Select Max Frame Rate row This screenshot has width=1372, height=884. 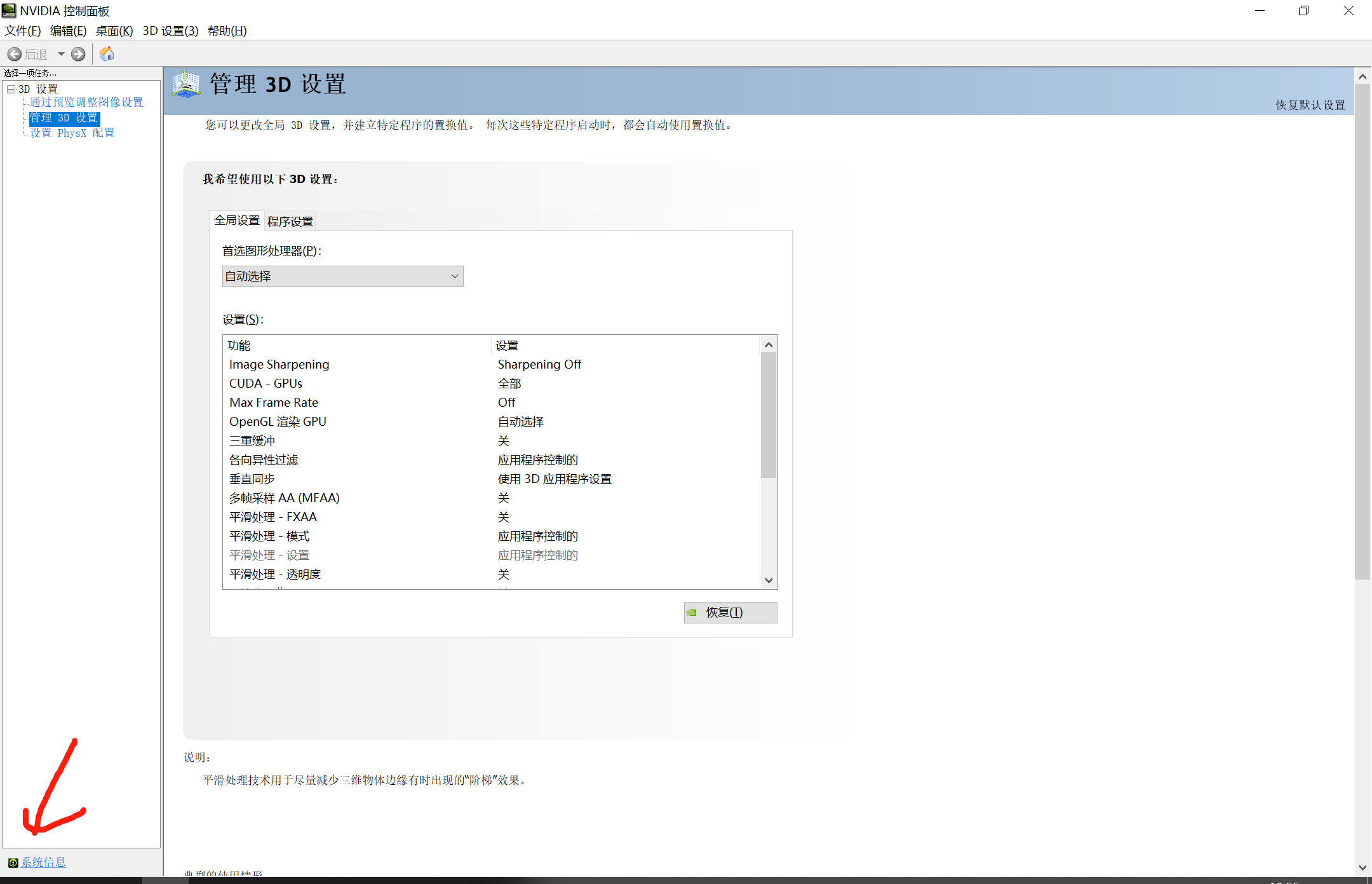point(492,402)
